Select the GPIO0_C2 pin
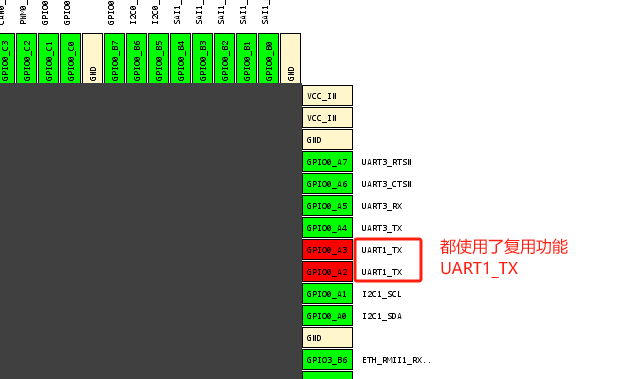This screenshot has width=635, height=379. coord(27,58)
